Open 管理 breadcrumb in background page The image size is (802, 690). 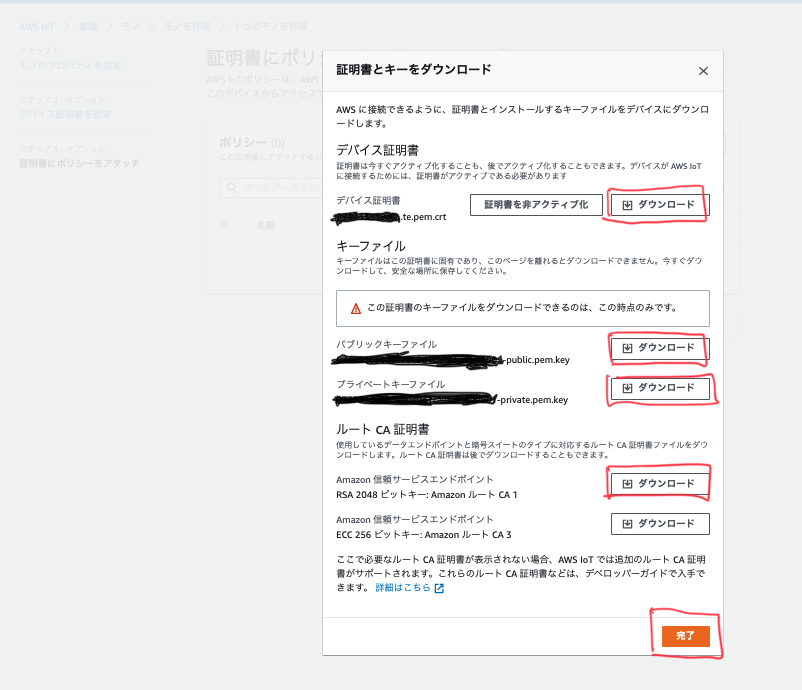coord(87,27)
